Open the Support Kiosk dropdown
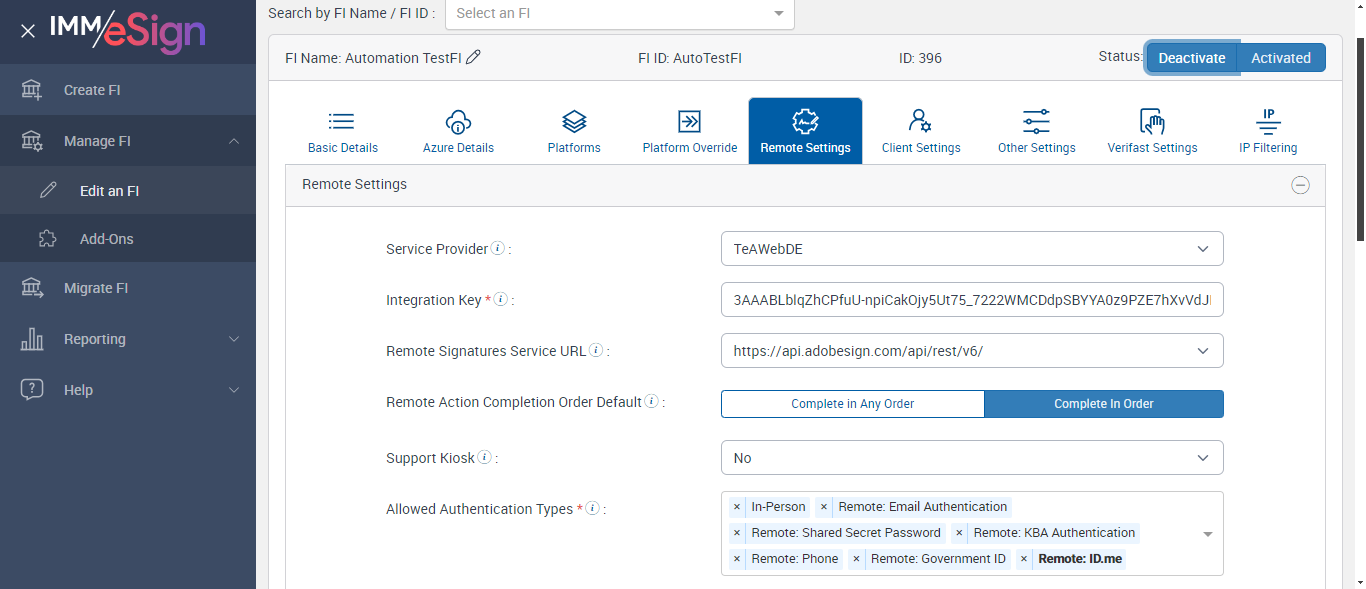Image resolution: width=1366 pixels, height=589 pixels. [x=971, y=458]
